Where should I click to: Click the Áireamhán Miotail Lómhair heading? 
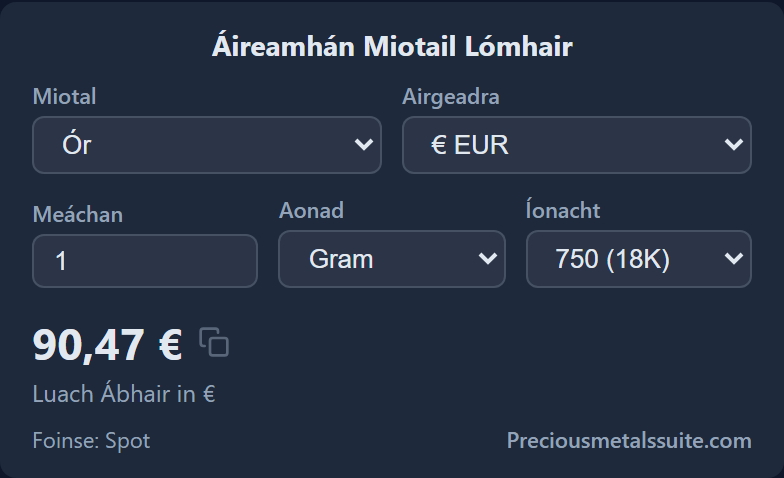pos(392,46)
